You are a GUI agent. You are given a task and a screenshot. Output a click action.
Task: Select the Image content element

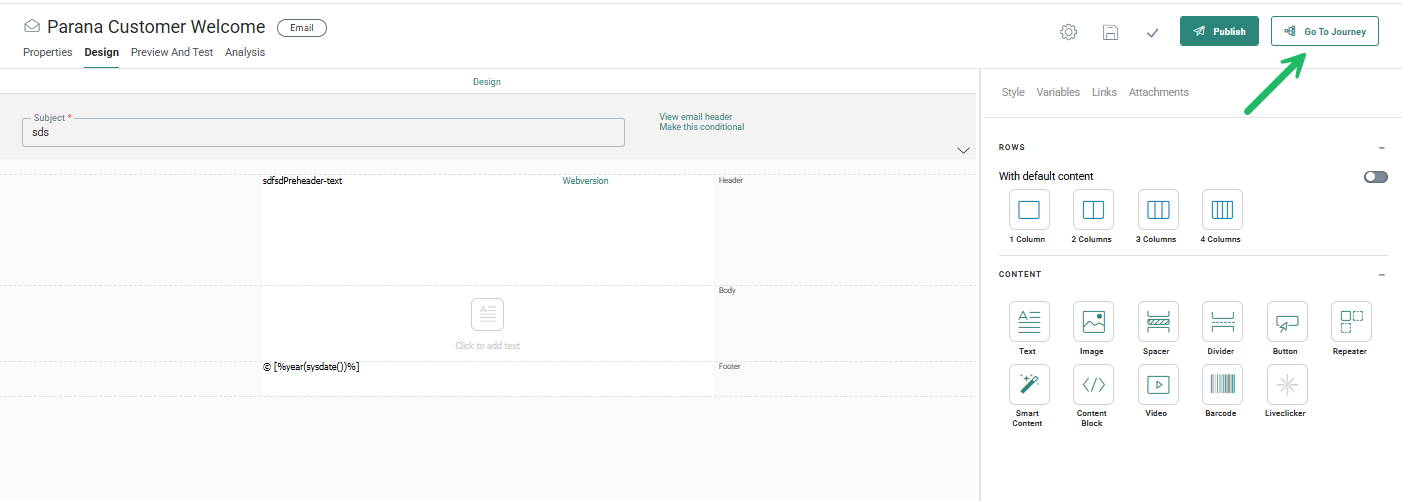click(1093, 322)
